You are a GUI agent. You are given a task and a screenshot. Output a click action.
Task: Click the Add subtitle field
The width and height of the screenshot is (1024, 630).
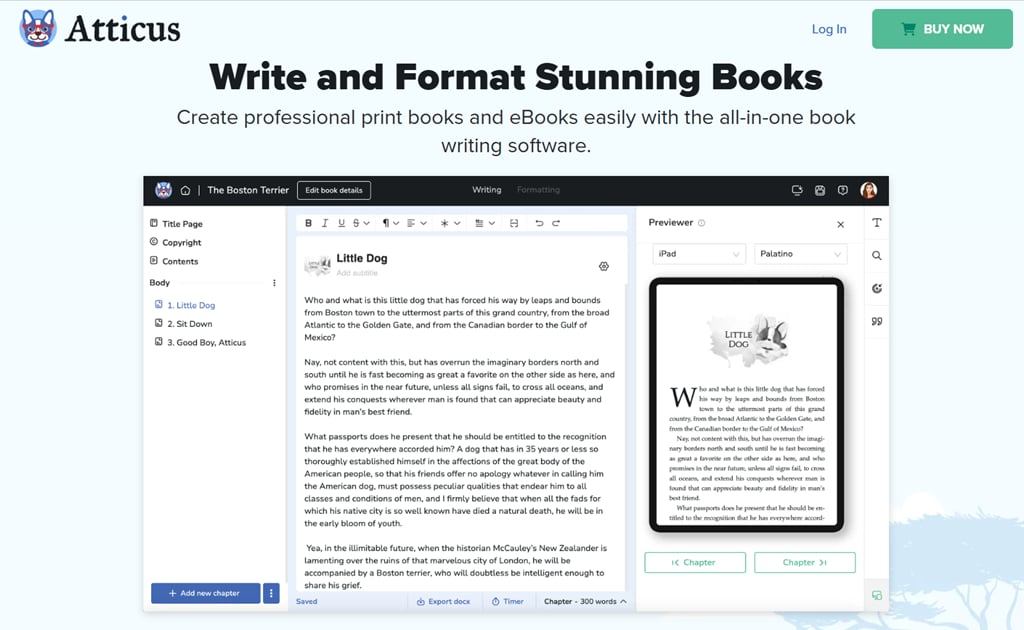click(357, 273)
